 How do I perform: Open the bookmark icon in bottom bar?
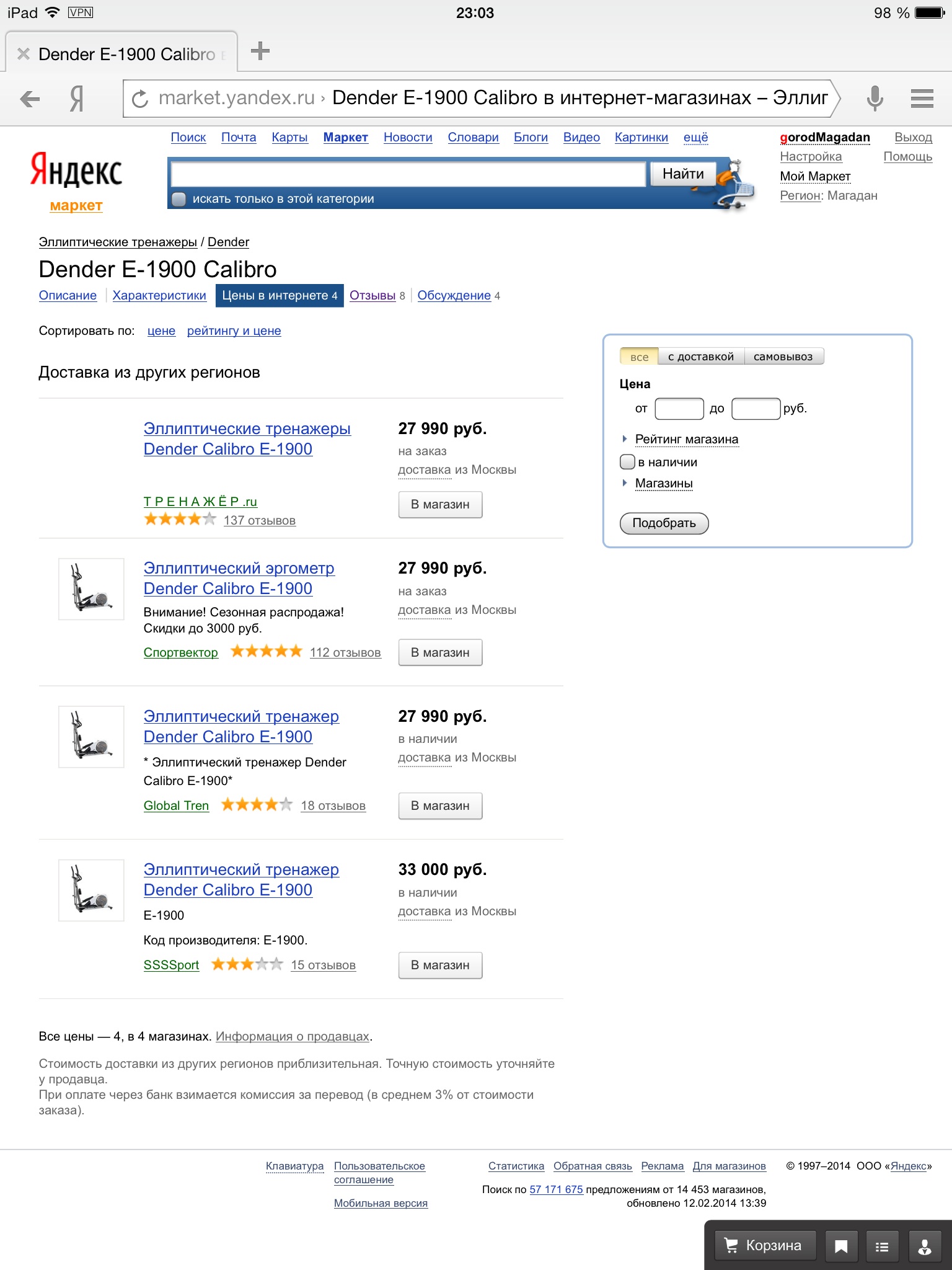[841, 1246]
